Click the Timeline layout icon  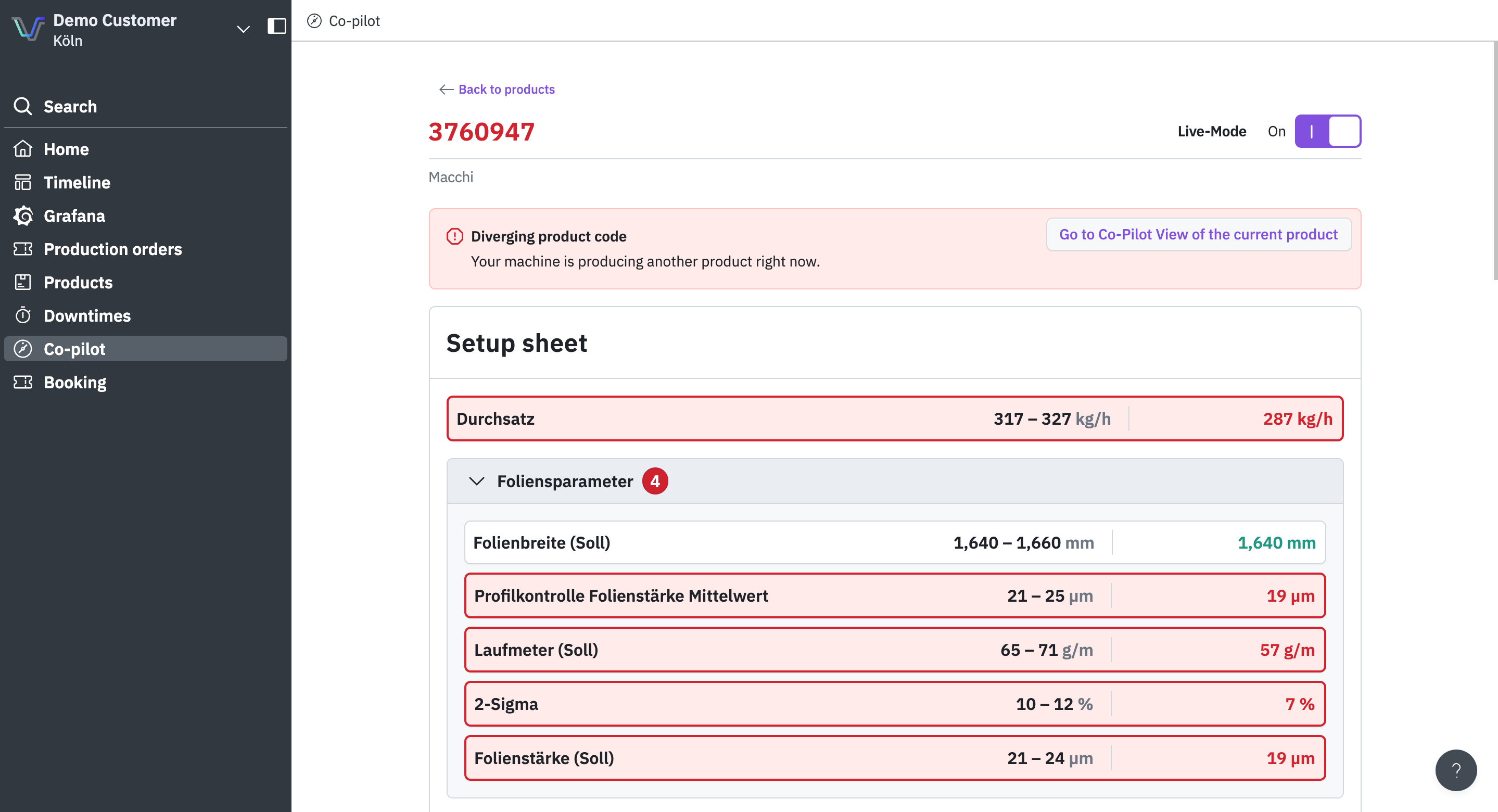23,182
